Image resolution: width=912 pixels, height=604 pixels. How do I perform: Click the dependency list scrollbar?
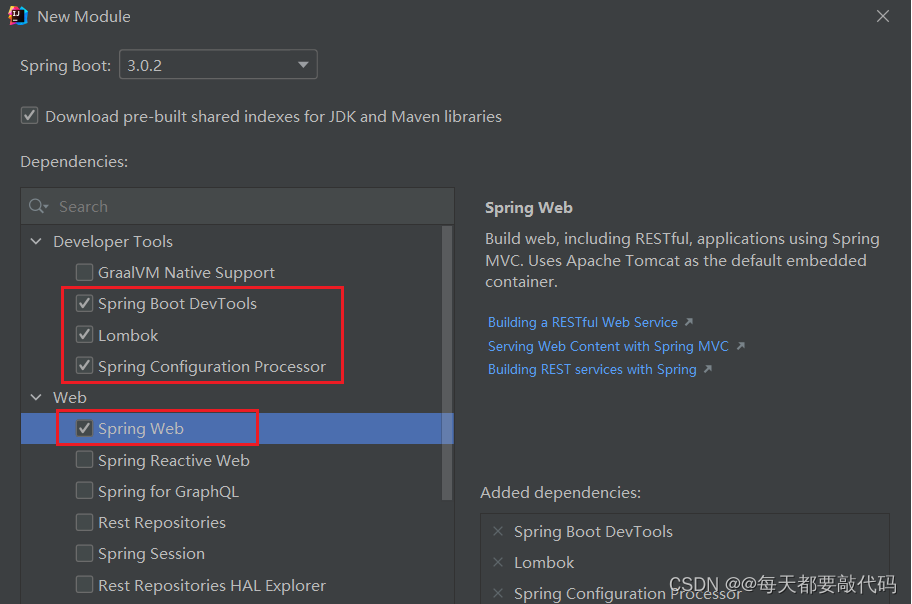(x=447, y=363)
